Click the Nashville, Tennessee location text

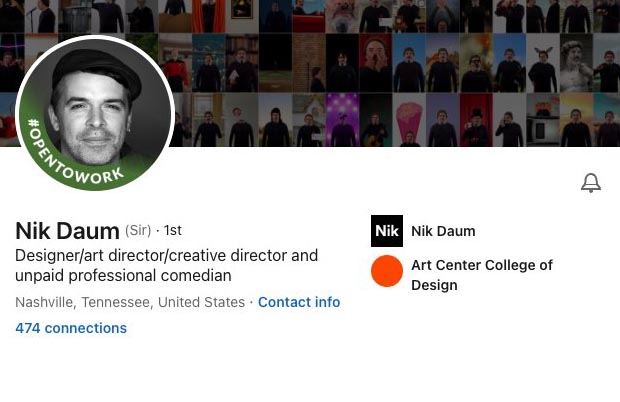click(130, 302)
